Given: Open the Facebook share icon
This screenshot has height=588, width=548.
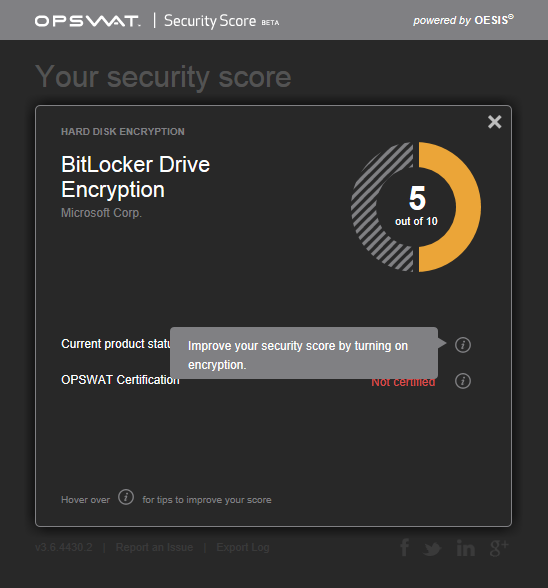Looking at the screenshot, I should (x=404, y=548).
